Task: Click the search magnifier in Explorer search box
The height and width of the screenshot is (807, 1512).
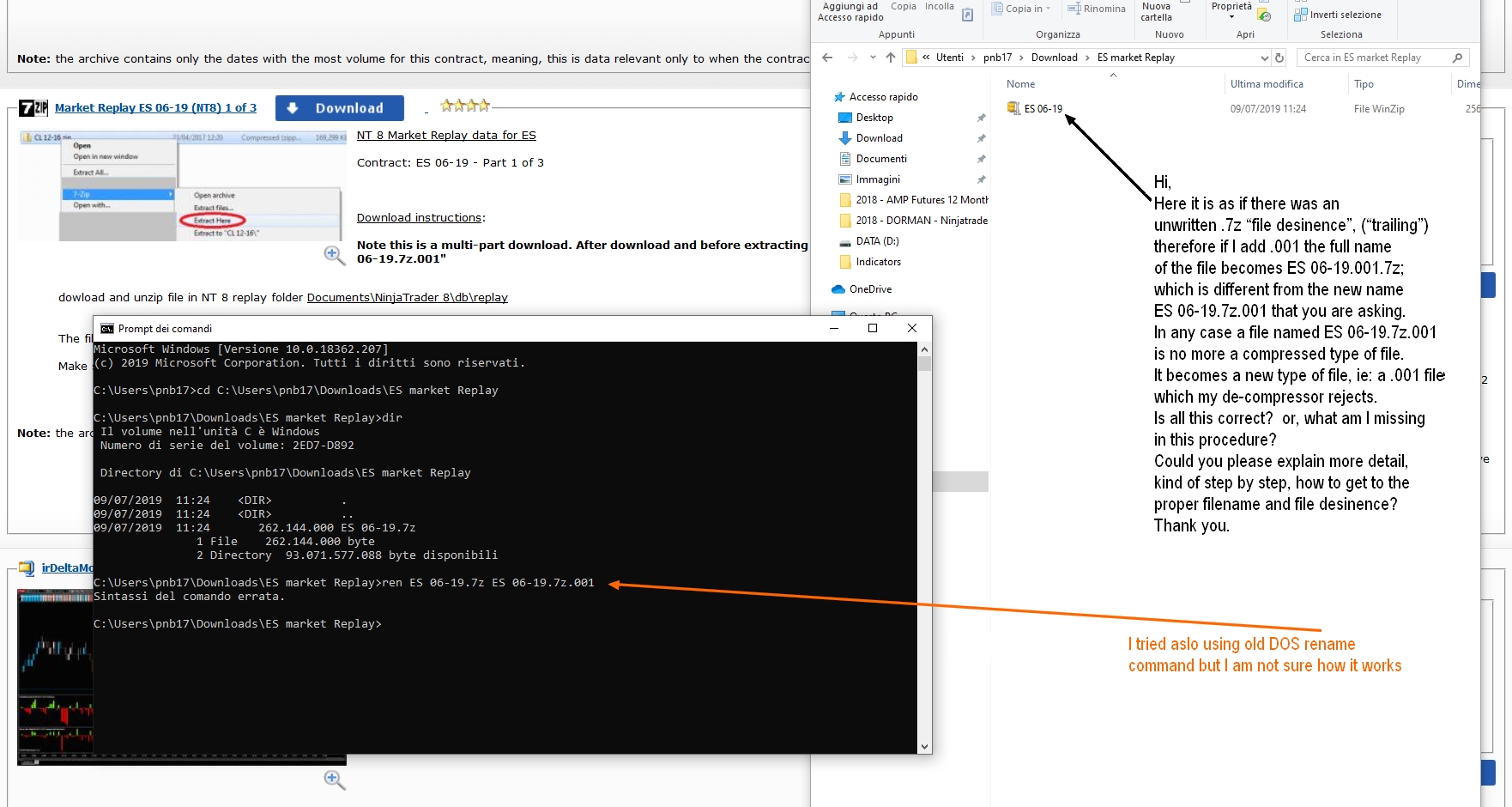Action: [x=1457, y=58]
